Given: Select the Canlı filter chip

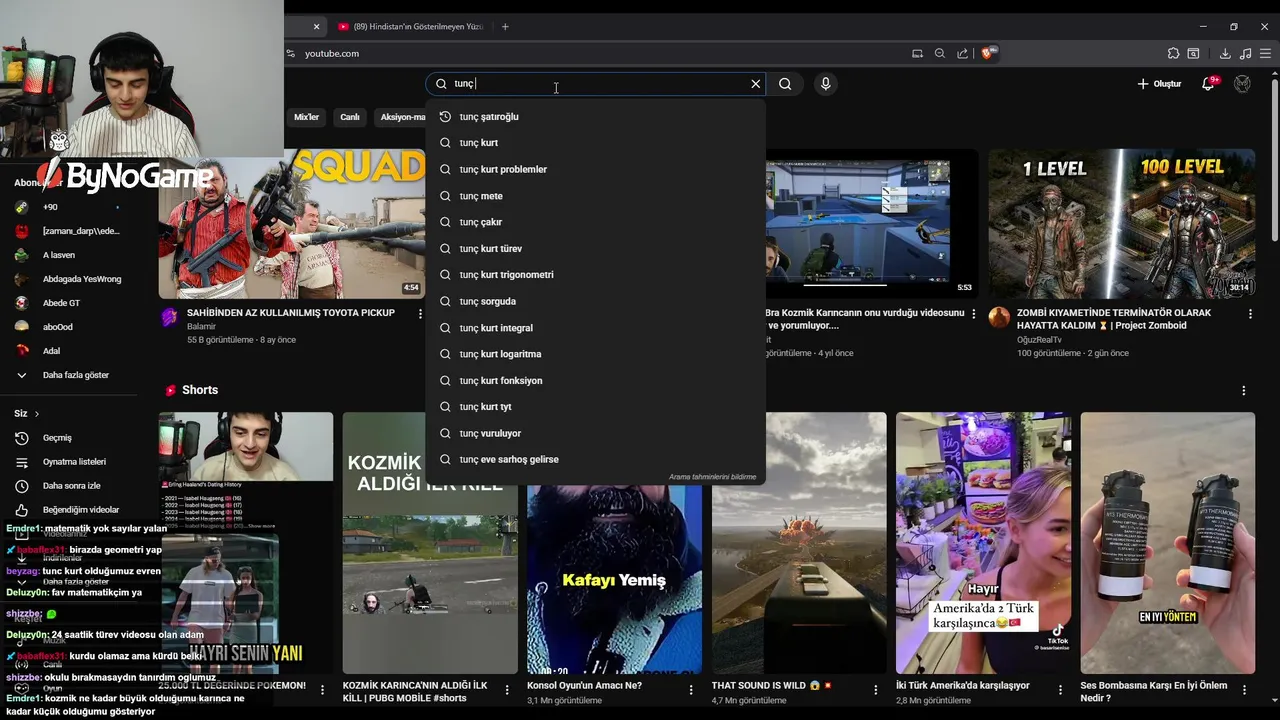Looking at the screenshot, I should (x=350, y=117).
